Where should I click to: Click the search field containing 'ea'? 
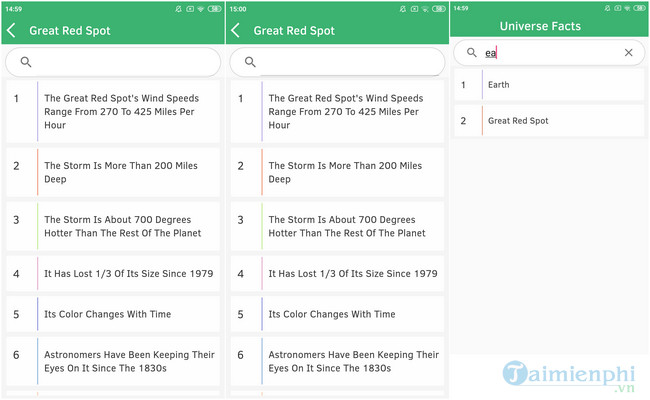pyautogui.click(x=550, y=53)
